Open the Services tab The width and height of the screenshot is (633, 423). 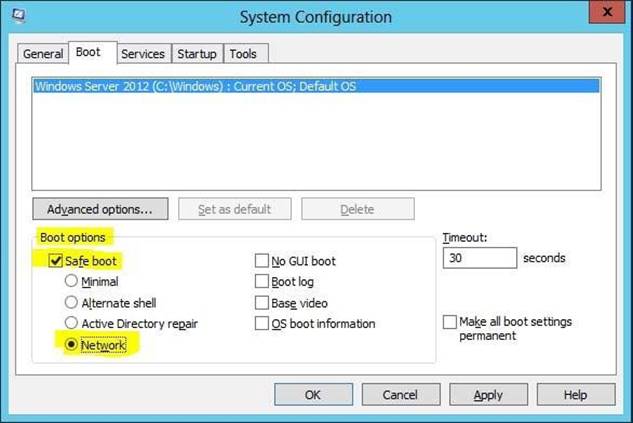tap(143, 54)
